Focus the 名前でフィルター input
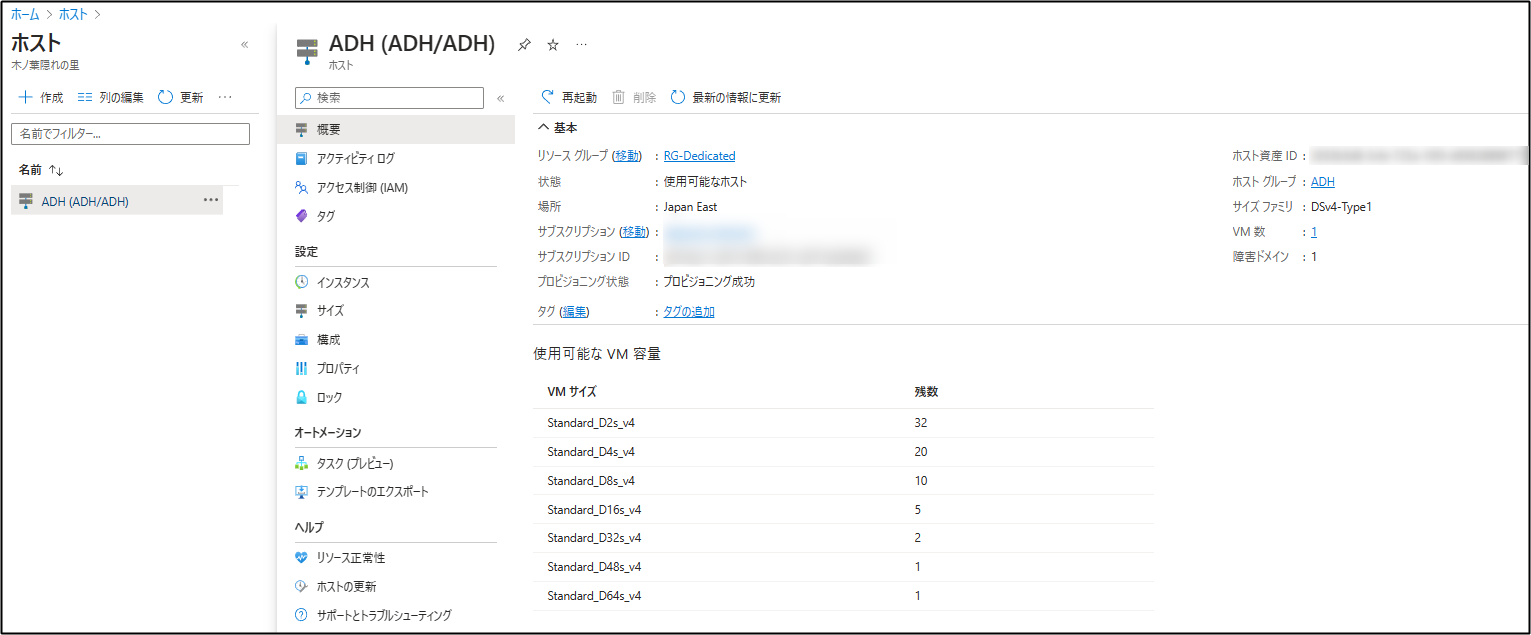 [x=130, y=134]
